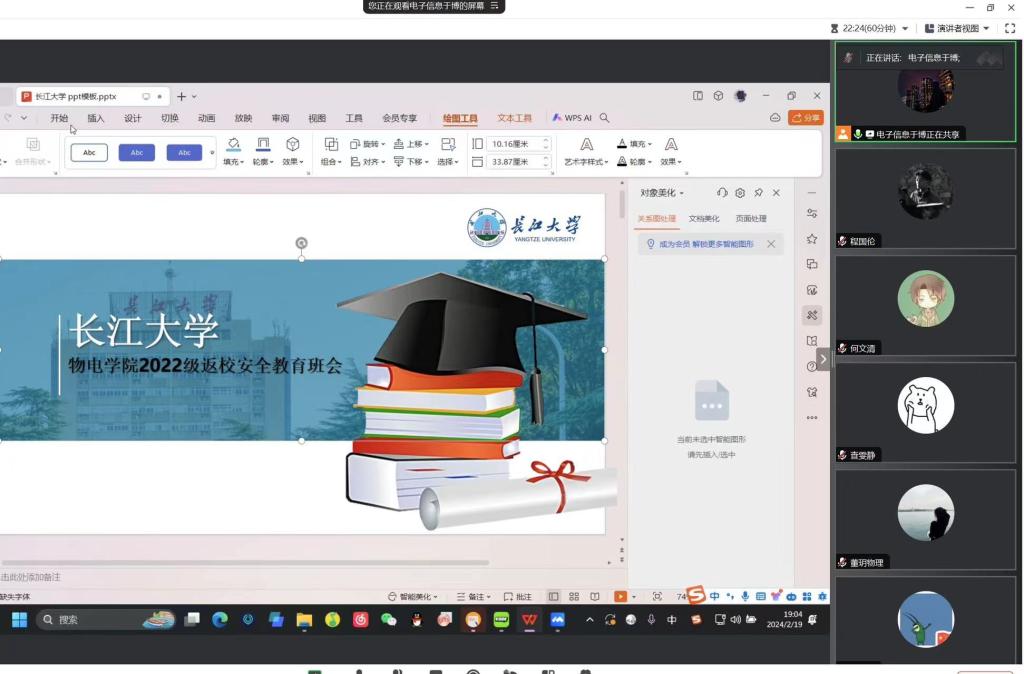Click the star icon in right sidebar

(x=812, y=239)
